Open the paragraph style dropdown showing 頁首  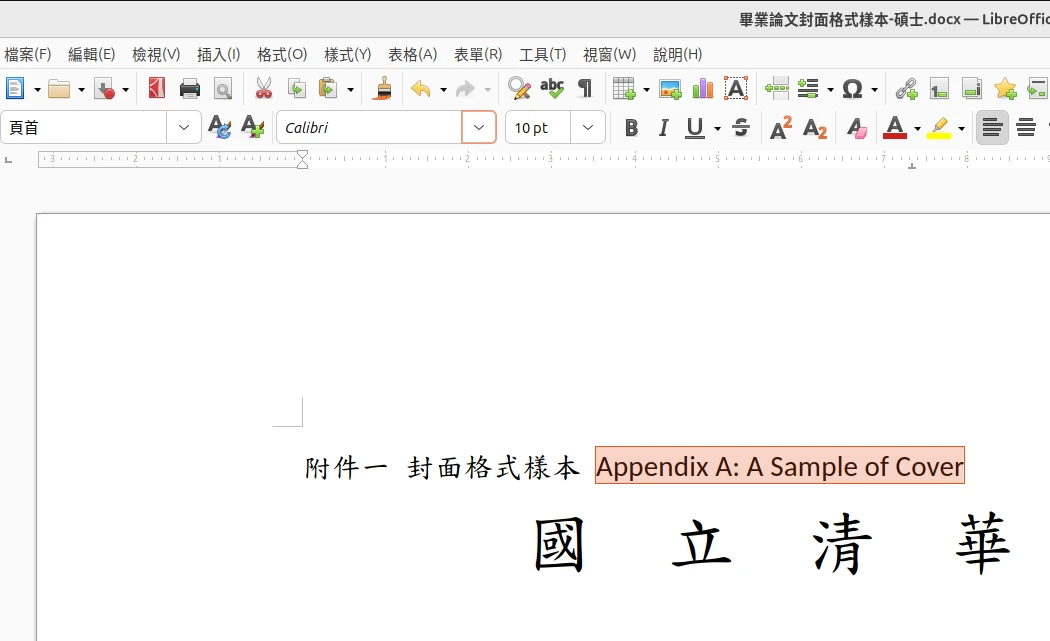pyautogui.click(x=183, y=127)
